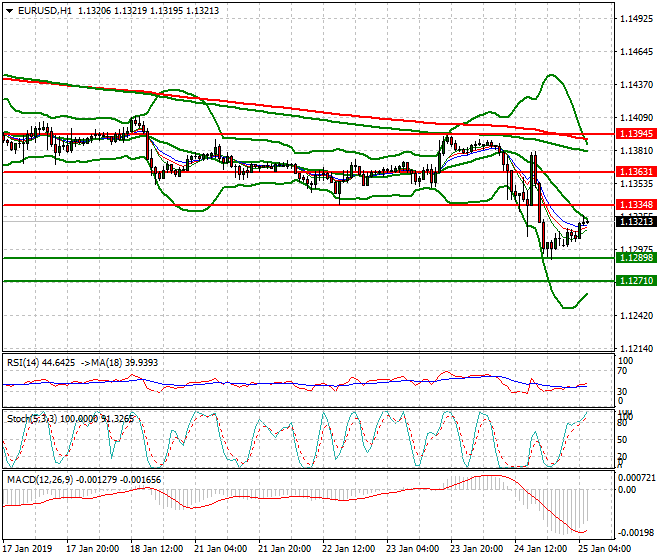Click the 1.12420 price scale value
Image resolution: width=660 pixels, height=560 pixels.
[636, 316]
